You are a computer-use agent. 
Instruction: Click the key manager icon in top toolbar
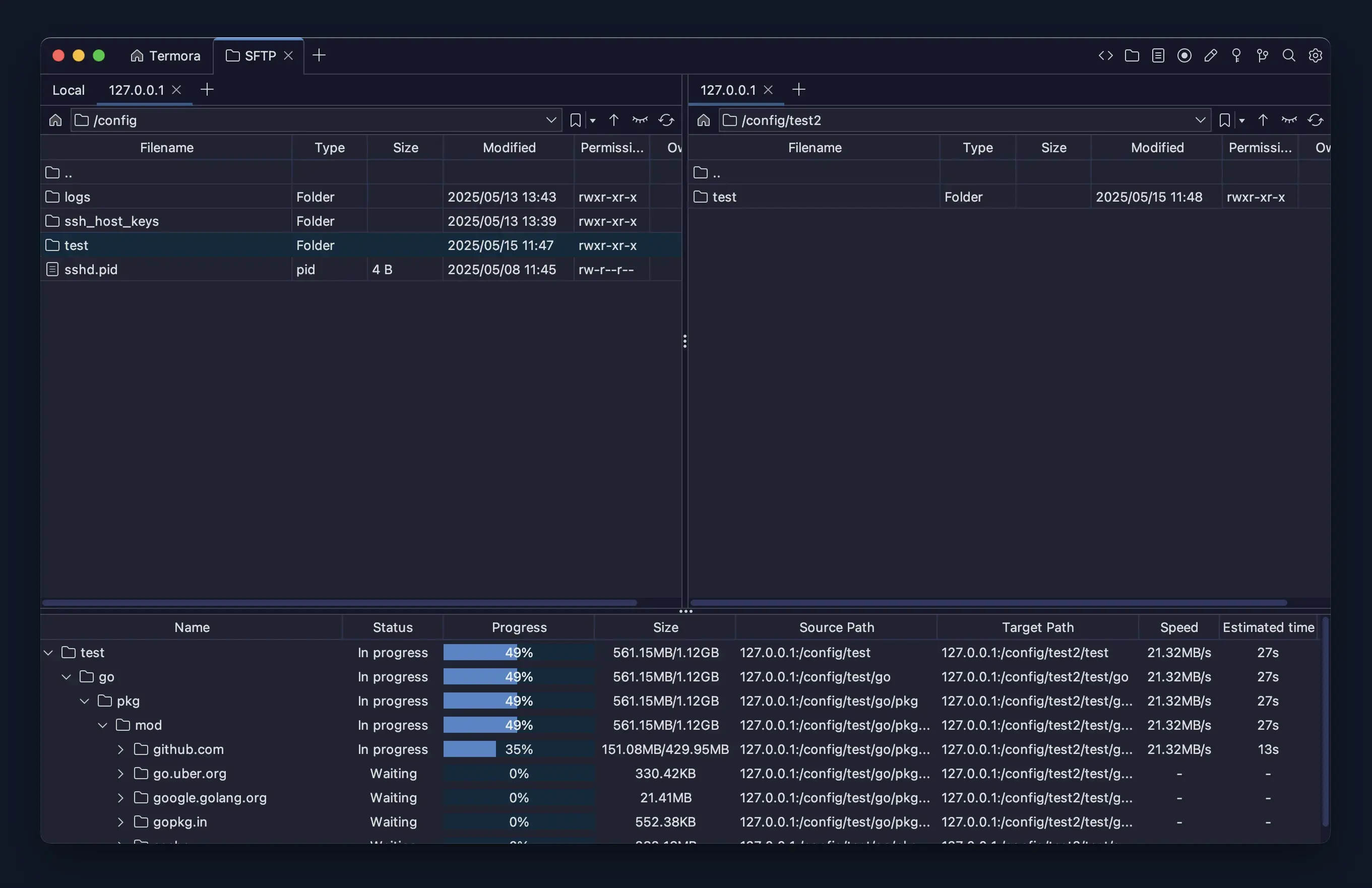click(x=1236, y=55)
